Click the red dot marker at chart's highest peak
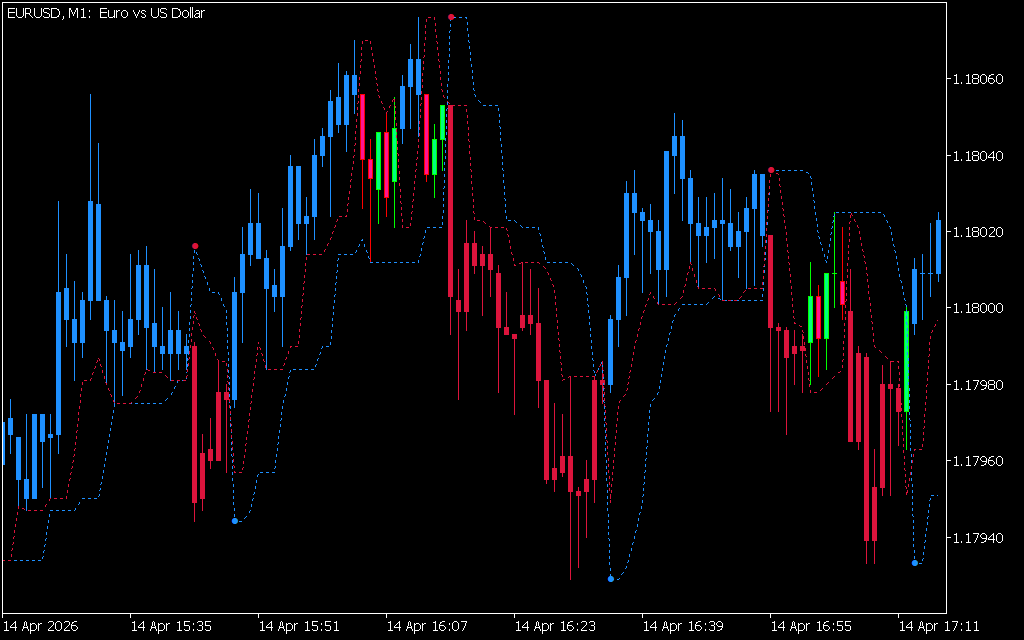This screenshot has width=1024, height=640. coord(451,17)
